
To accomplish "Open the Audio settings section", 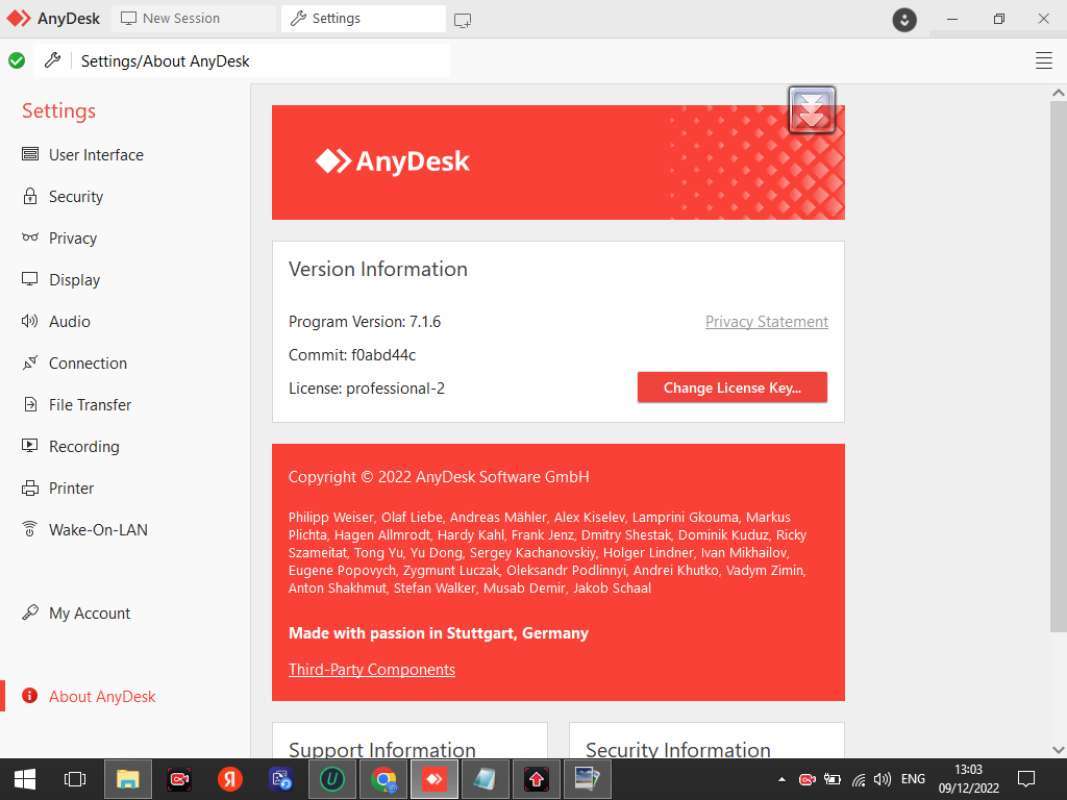I will coord(69,321).
